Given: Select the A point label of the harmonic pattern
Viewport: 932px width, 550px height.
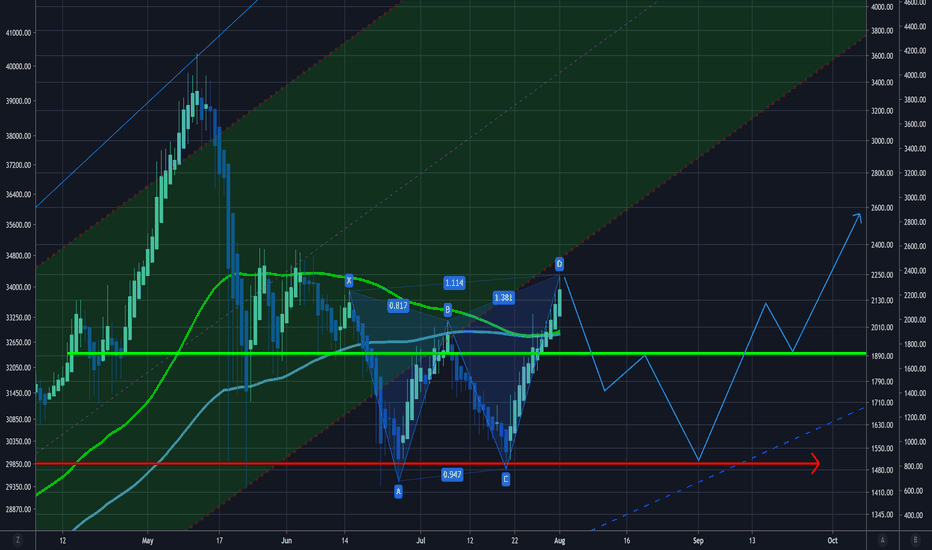Looking at the screenshot, I should (398, 491).
